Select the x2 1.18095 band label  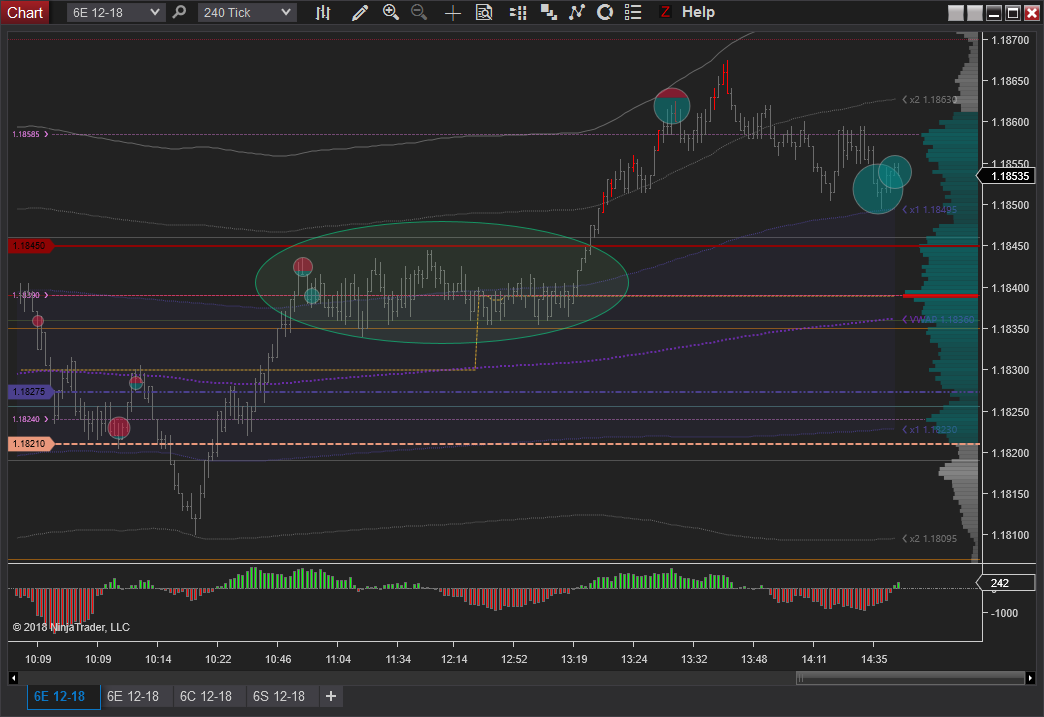[929, 539]
